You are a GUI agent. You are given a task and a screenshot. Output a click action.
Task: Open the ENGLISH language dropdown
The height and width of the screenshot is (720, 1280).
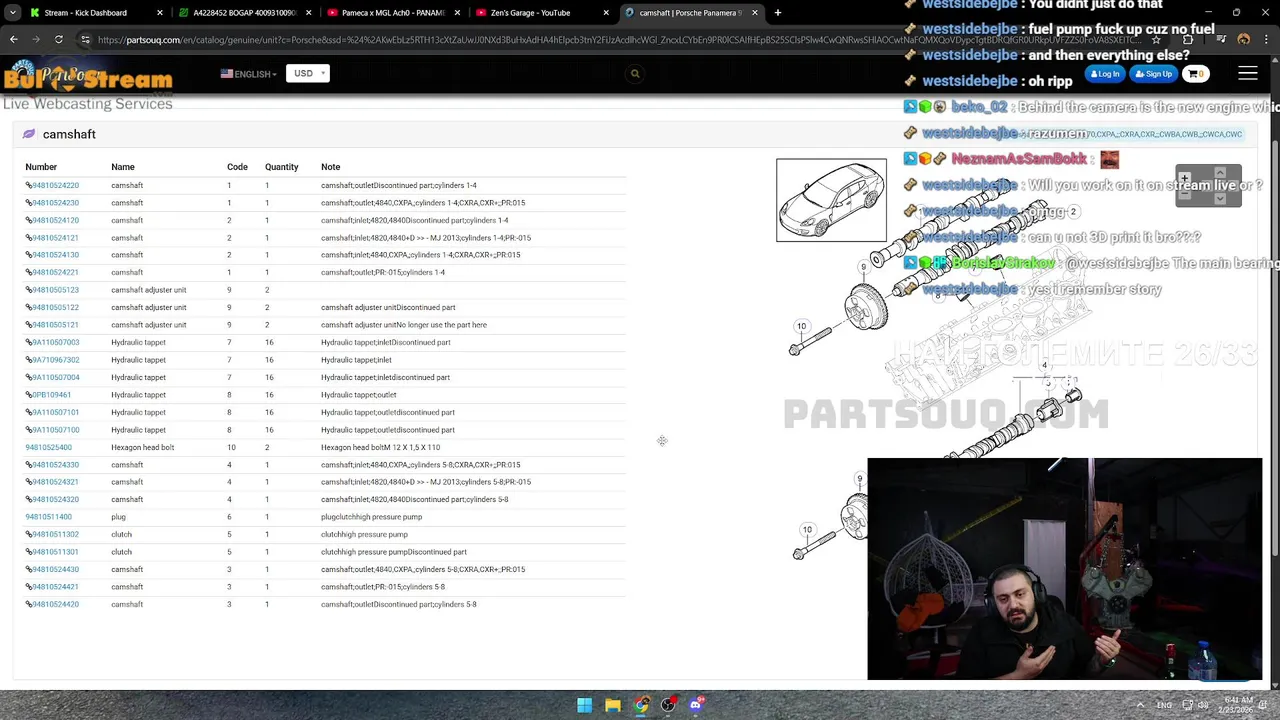click(x=248, y=74)
